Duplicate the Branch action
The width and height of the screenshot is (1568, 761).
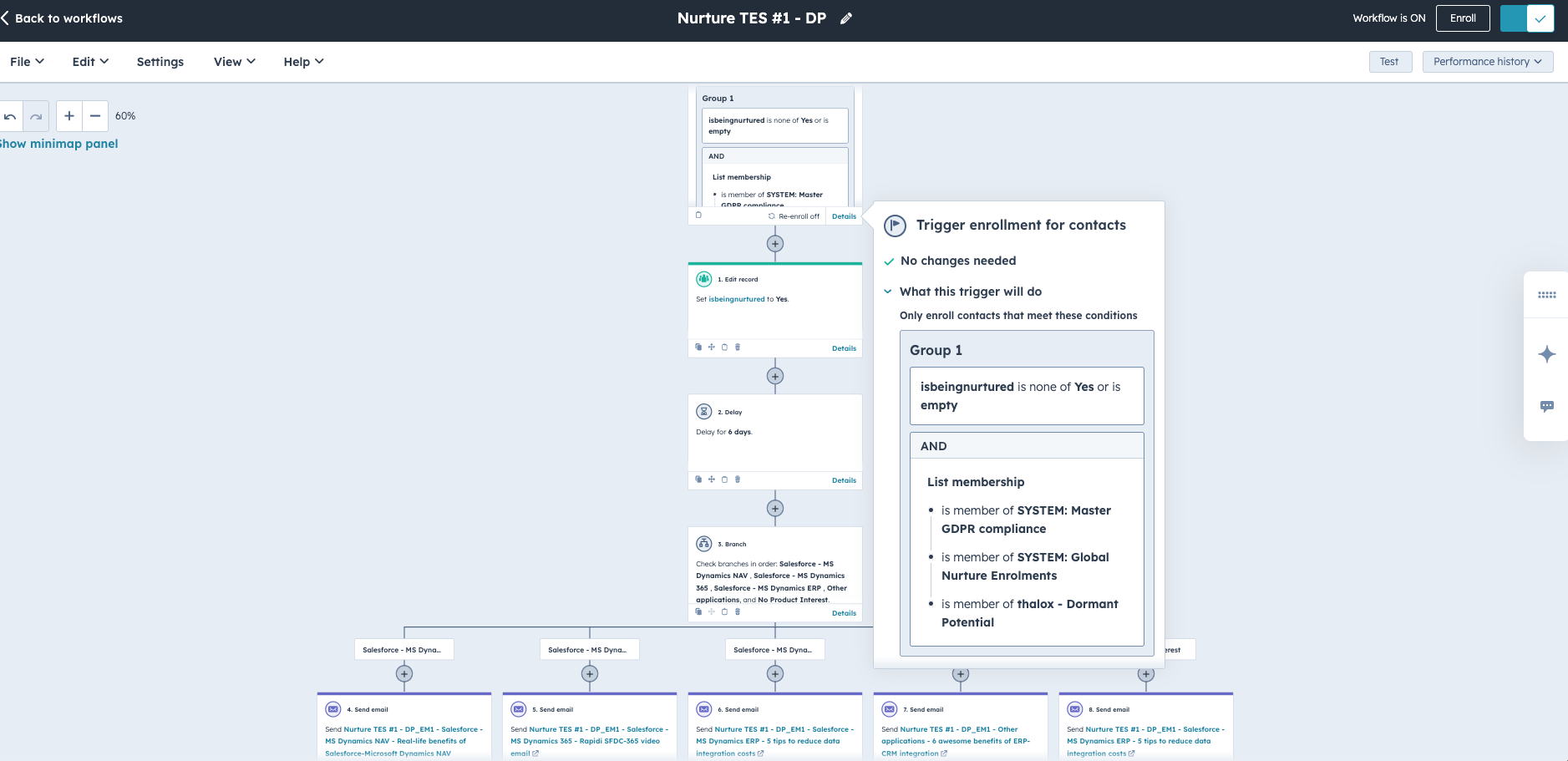pyautogui.click(x=699, y=611)
